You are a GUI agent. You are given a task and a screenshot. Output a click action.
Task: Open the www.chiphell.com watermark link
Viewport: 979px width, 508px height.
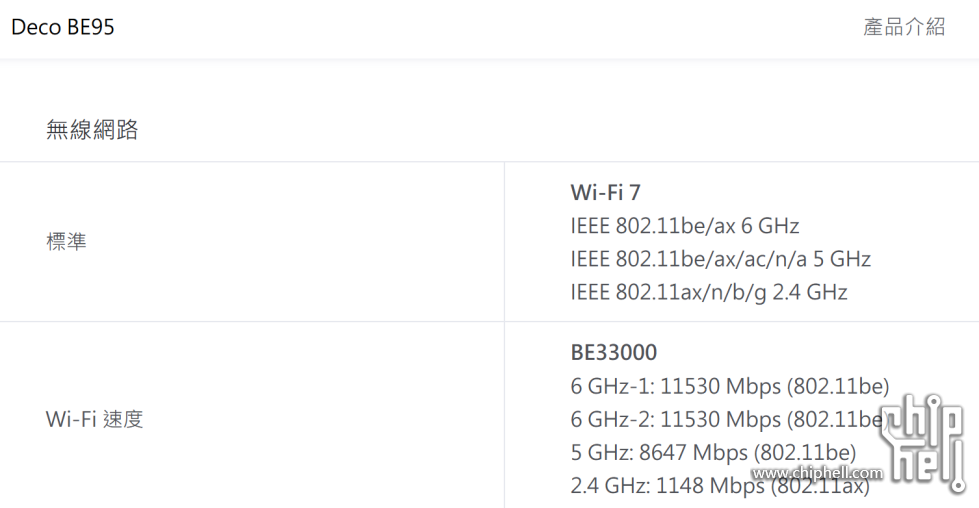817,473
